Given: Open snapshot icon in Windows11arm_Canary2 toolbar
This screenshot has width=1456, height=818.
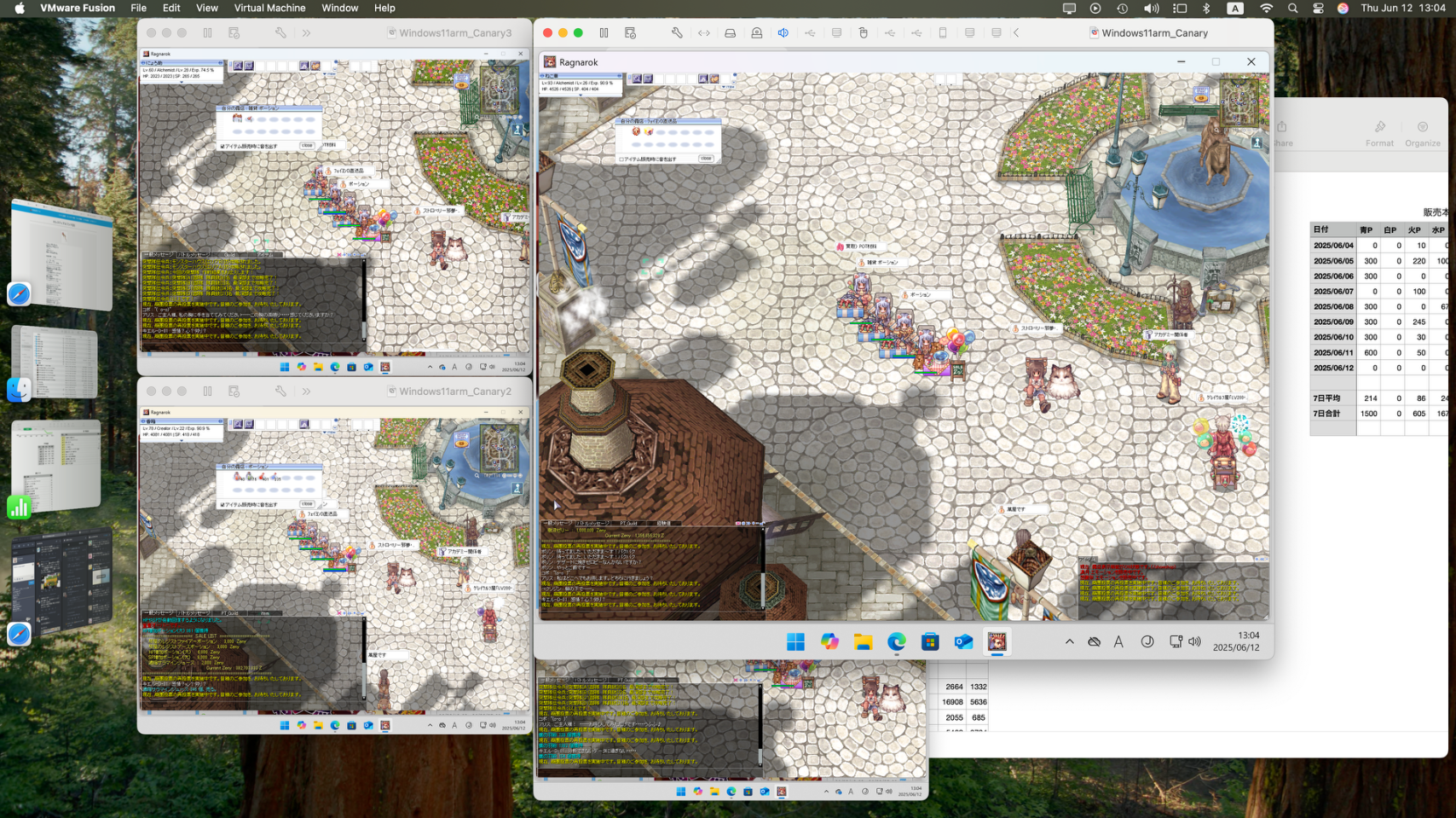Looking at the screenshot, I should point(234,392).
